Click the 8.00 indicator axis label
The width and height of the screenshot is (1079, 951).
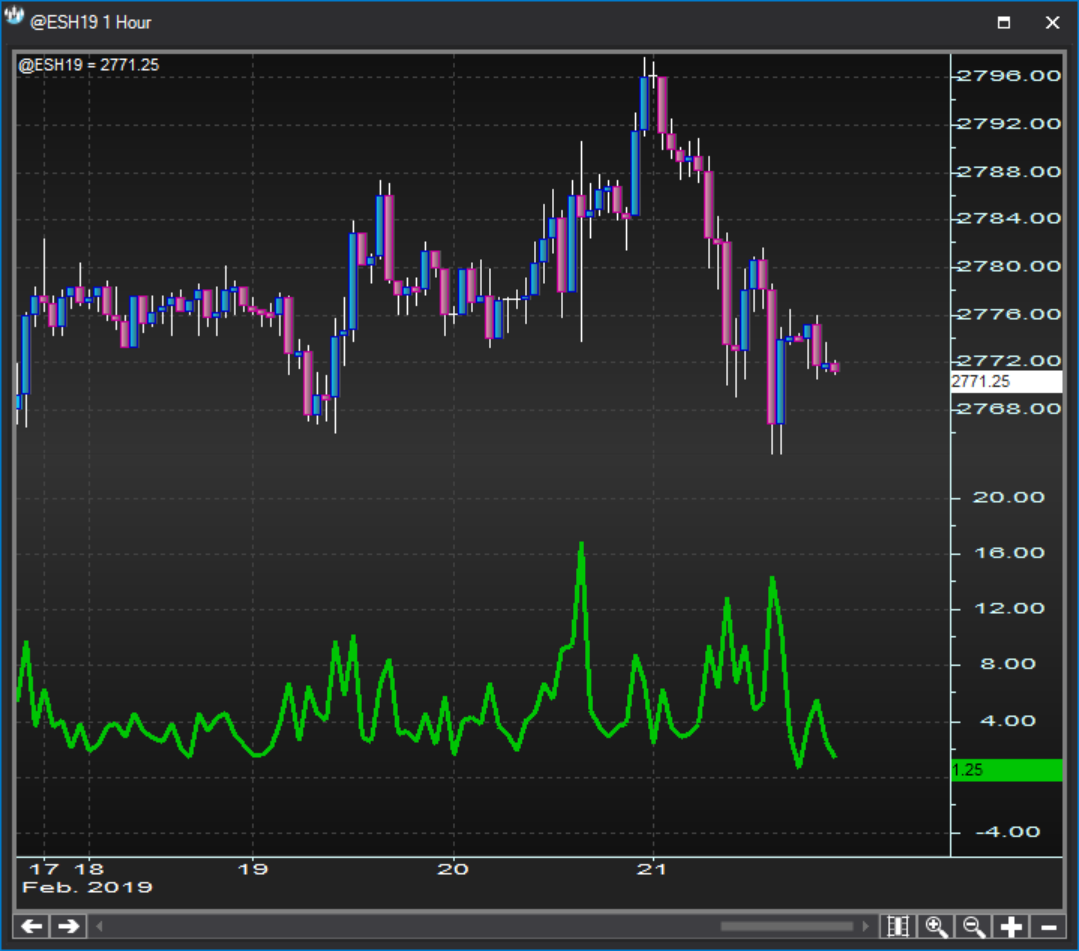click(x=1007, y=664)
